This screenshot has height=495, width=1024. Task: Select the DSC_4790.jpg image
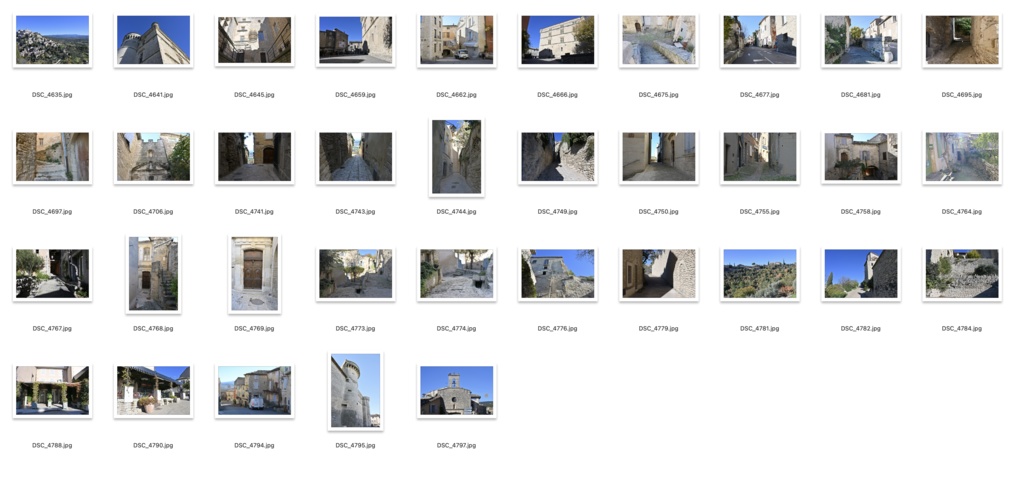153,391
